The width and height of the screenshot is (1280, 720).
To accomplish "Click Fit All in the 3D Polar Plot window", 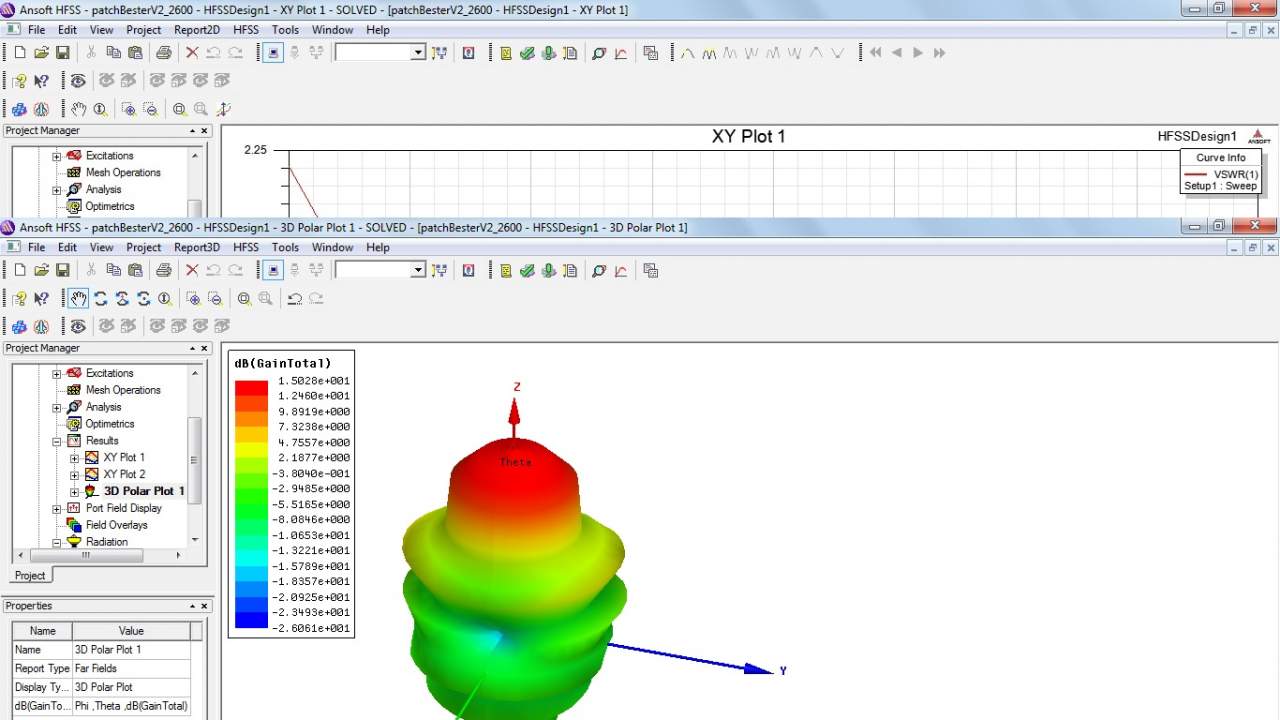I will [244, 298].
